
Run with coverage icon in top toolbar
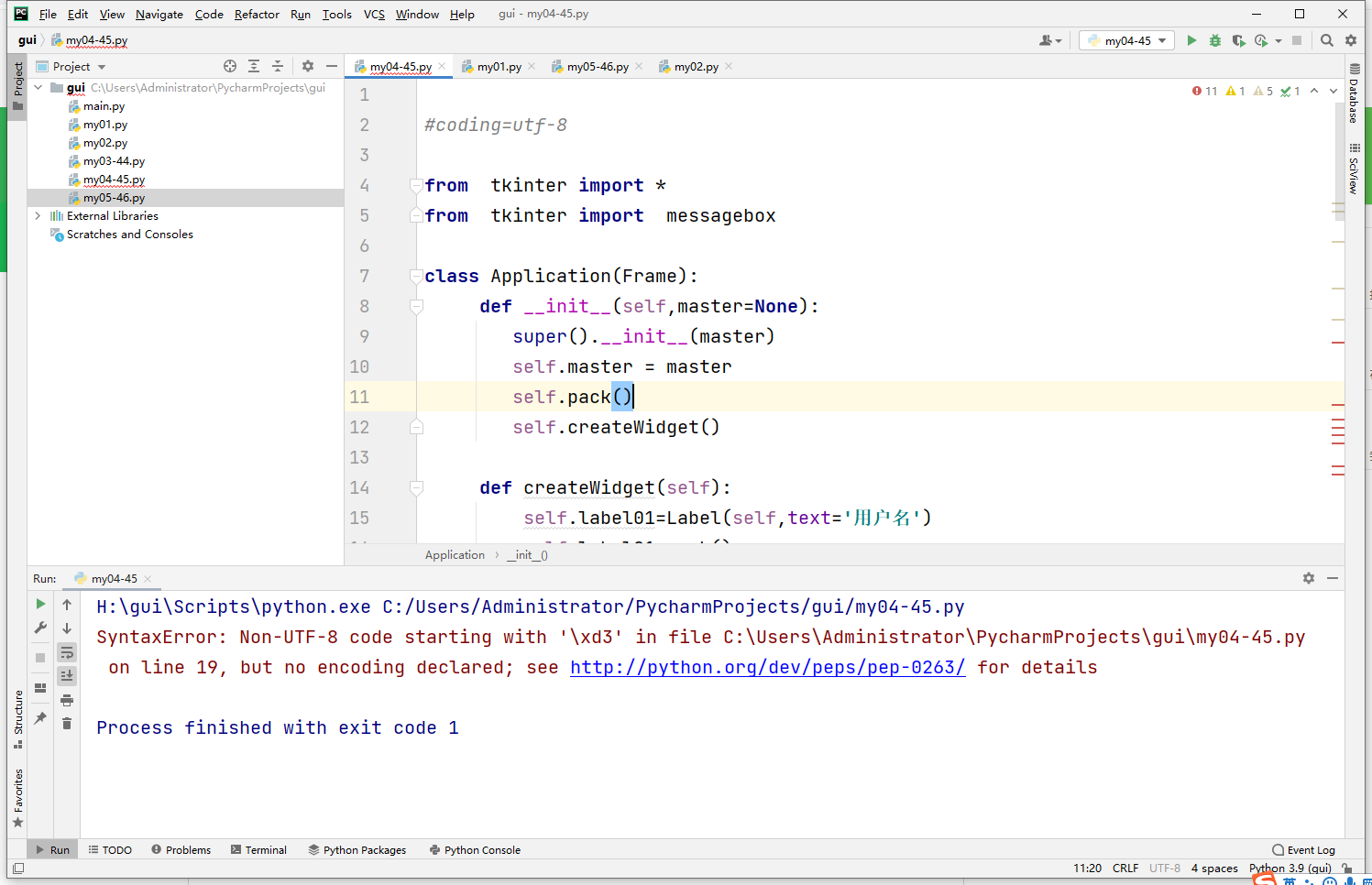1238,40
